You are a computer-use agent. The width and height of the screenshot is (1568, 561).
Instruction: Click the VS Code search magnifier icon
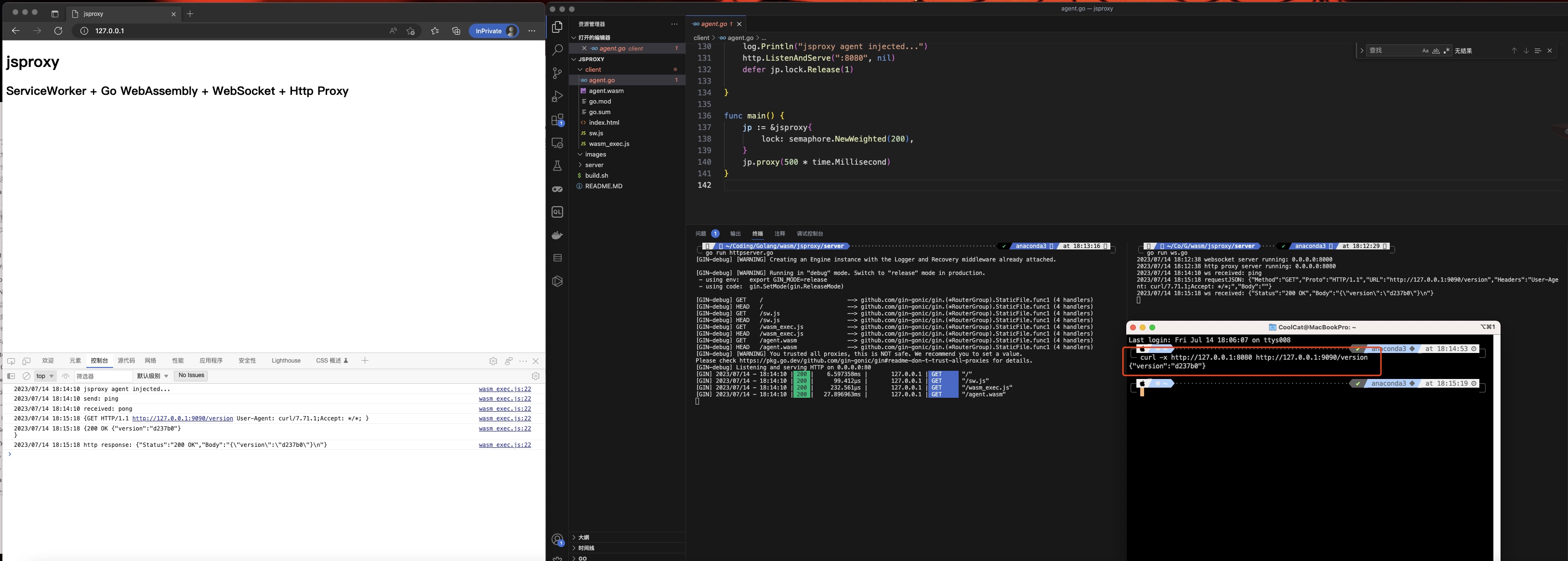click(x=557, y=50)
